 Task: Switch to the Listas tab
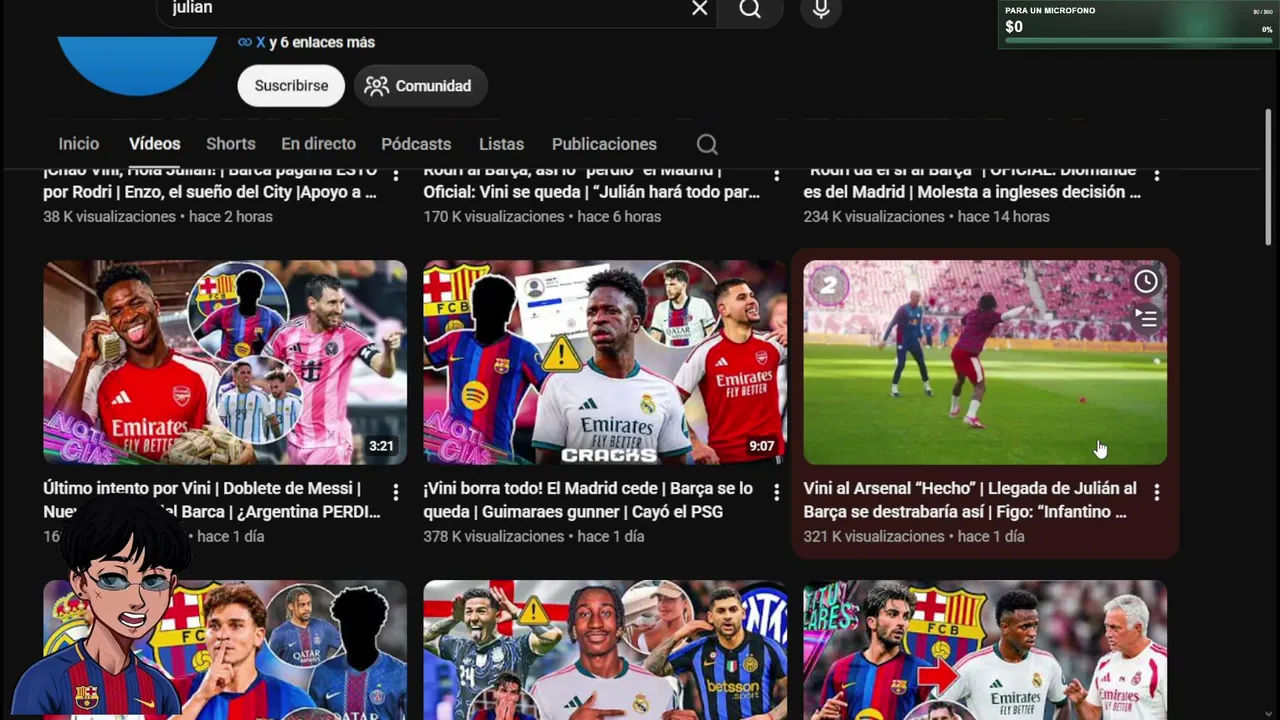pyautogui.click(x=501, y=144)
